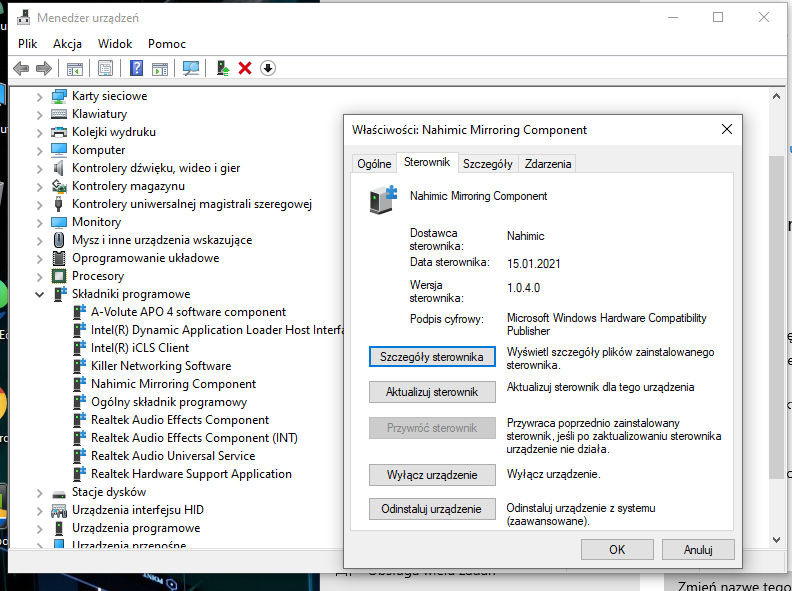
Task: Click the Urządzenia interfejsu HID icon
Action: [x=59, y=511]
